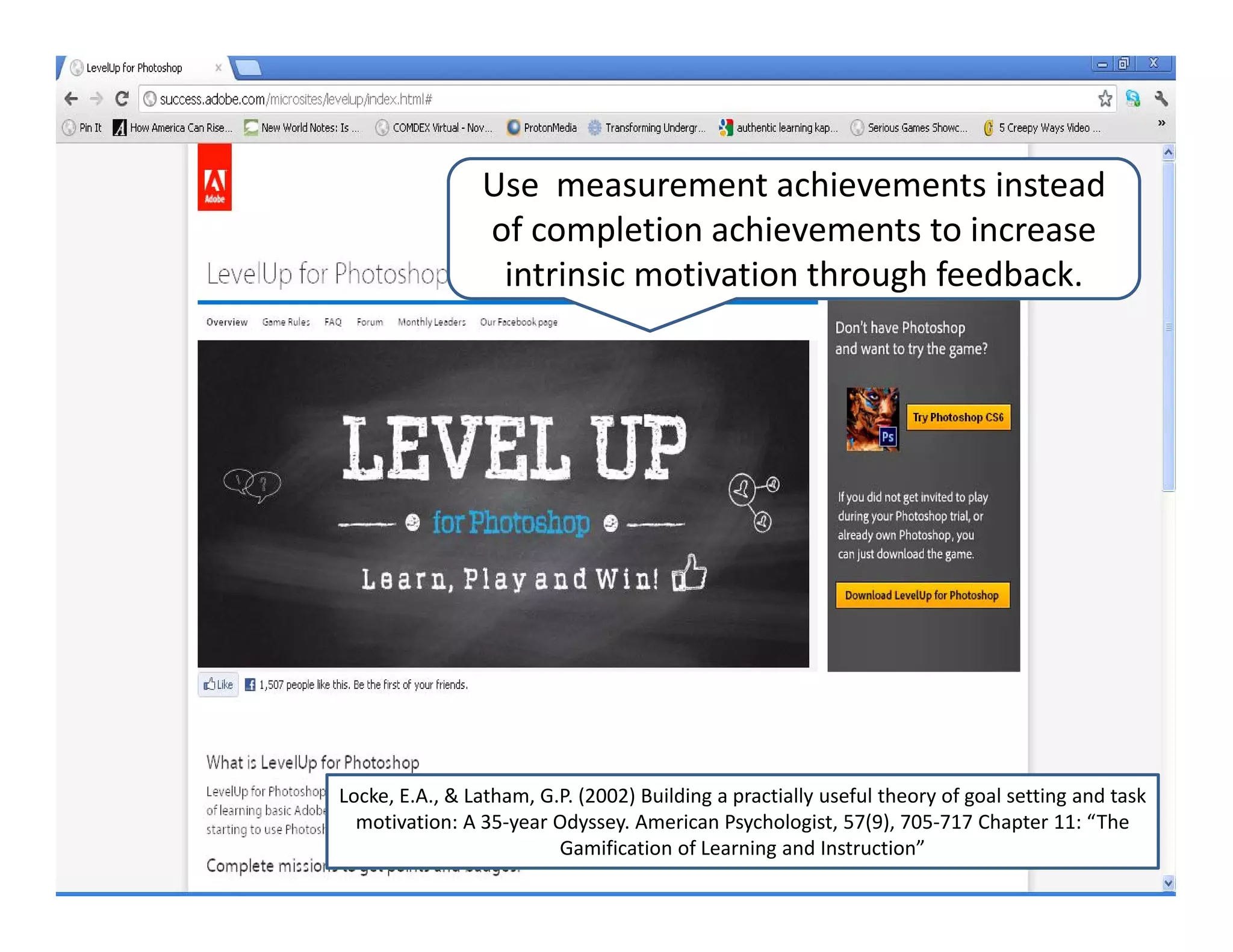This screenshot has height=952, width=1233.
Task: Bookmark page with the star icon
Action: coord(1105,99)
